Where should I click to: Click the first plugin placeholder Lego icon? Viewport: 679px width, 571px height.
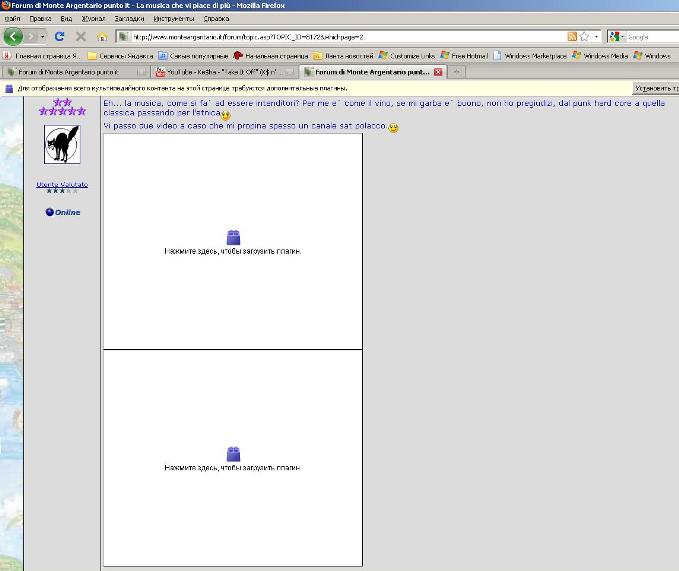click(x=233, y=237)
